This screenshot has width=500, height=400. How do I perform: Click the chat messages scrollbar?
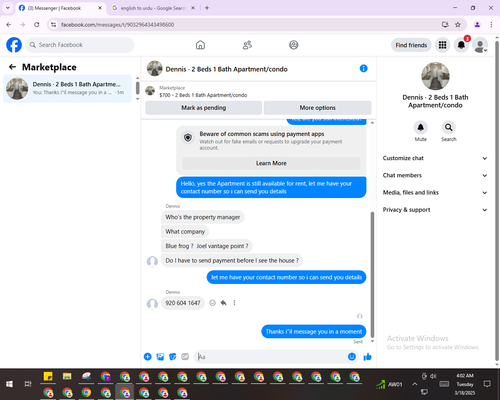[372, 274]
